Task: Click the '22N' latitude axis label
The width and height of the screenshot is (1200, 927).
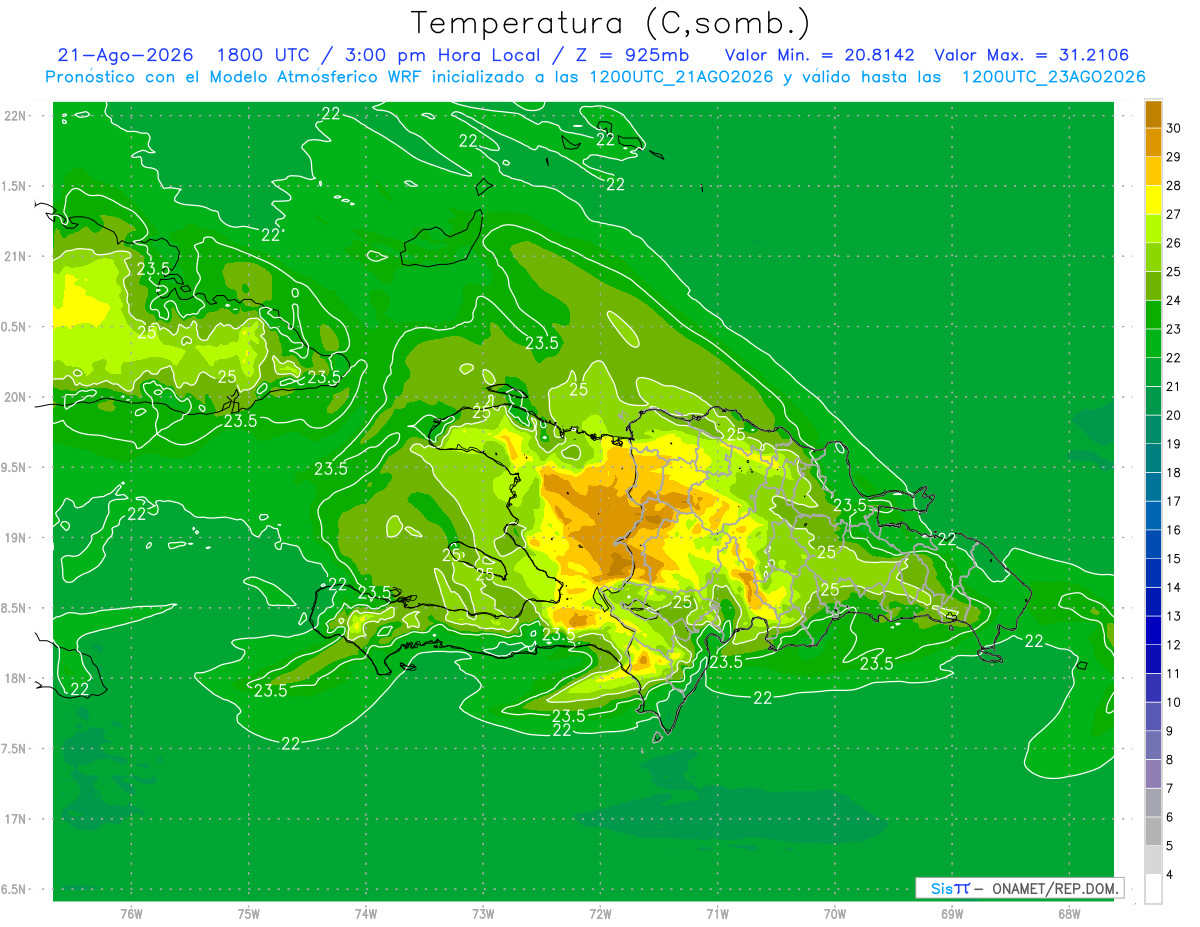Action: [x=16, y=116]
